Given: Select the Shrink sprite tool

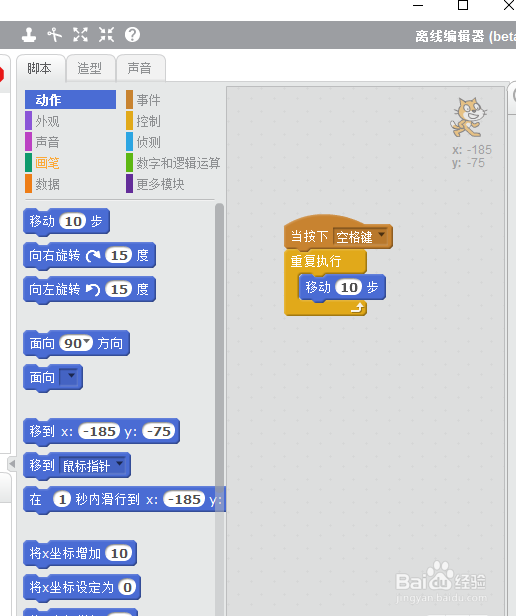Looking at the screenshot, I should [106, 35].
